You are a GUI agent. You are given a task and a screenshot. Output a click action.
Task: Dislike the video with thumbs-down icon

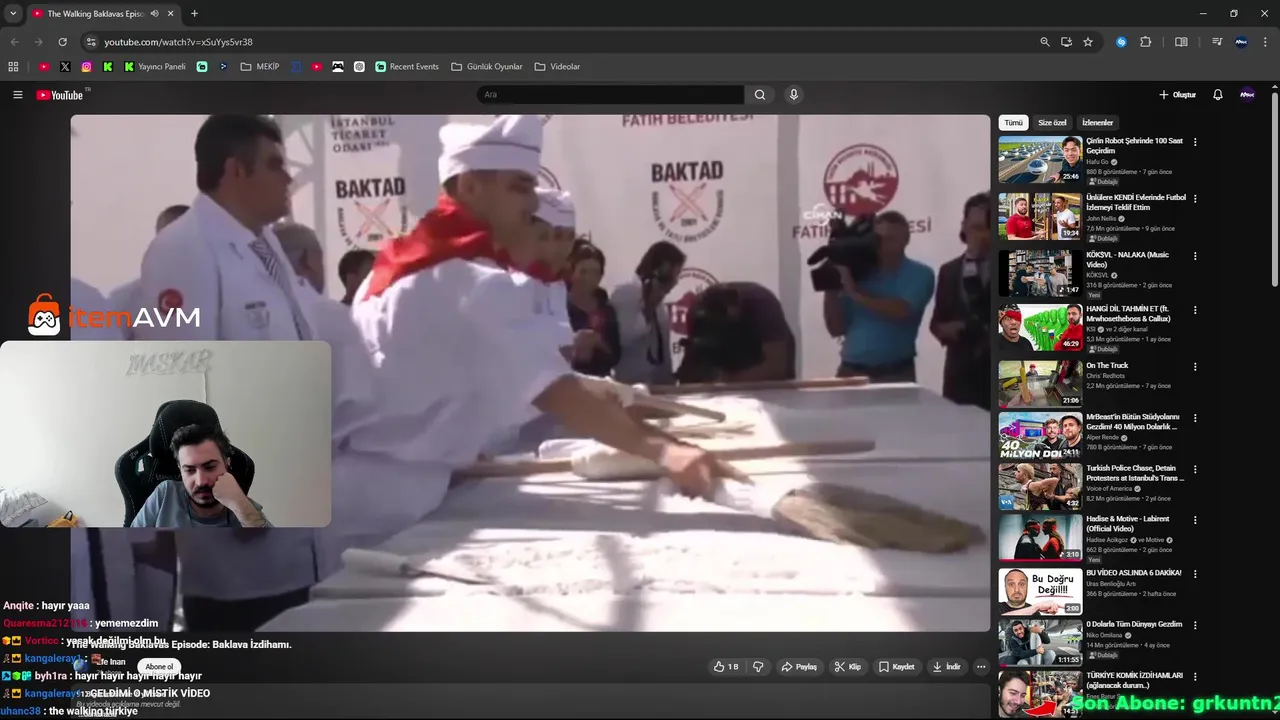[758, 667]
